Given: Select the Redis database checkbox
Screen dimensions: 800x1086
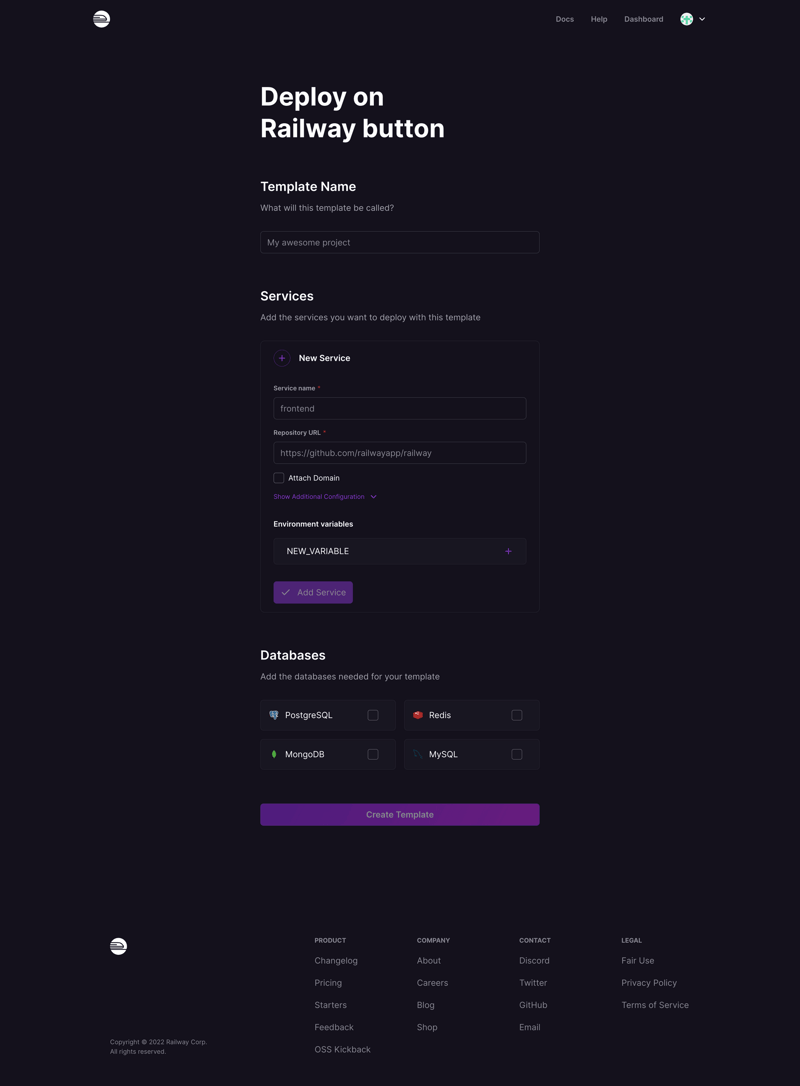Looking at the screenshot, I should [x=517, y=715].
